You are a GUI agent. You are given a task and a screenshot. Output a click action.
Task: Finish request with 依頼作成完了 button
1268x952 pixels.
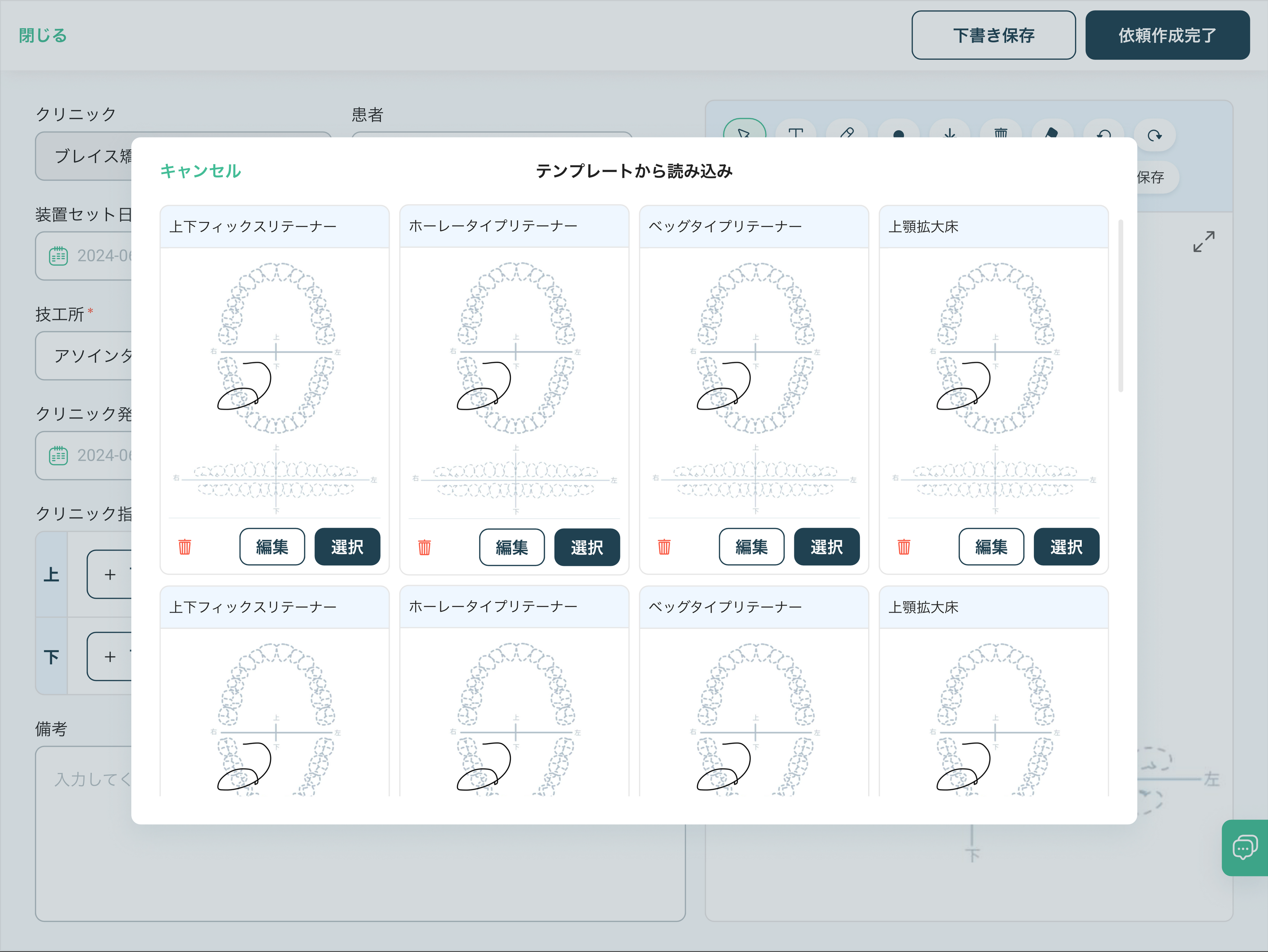[1167, 35]
